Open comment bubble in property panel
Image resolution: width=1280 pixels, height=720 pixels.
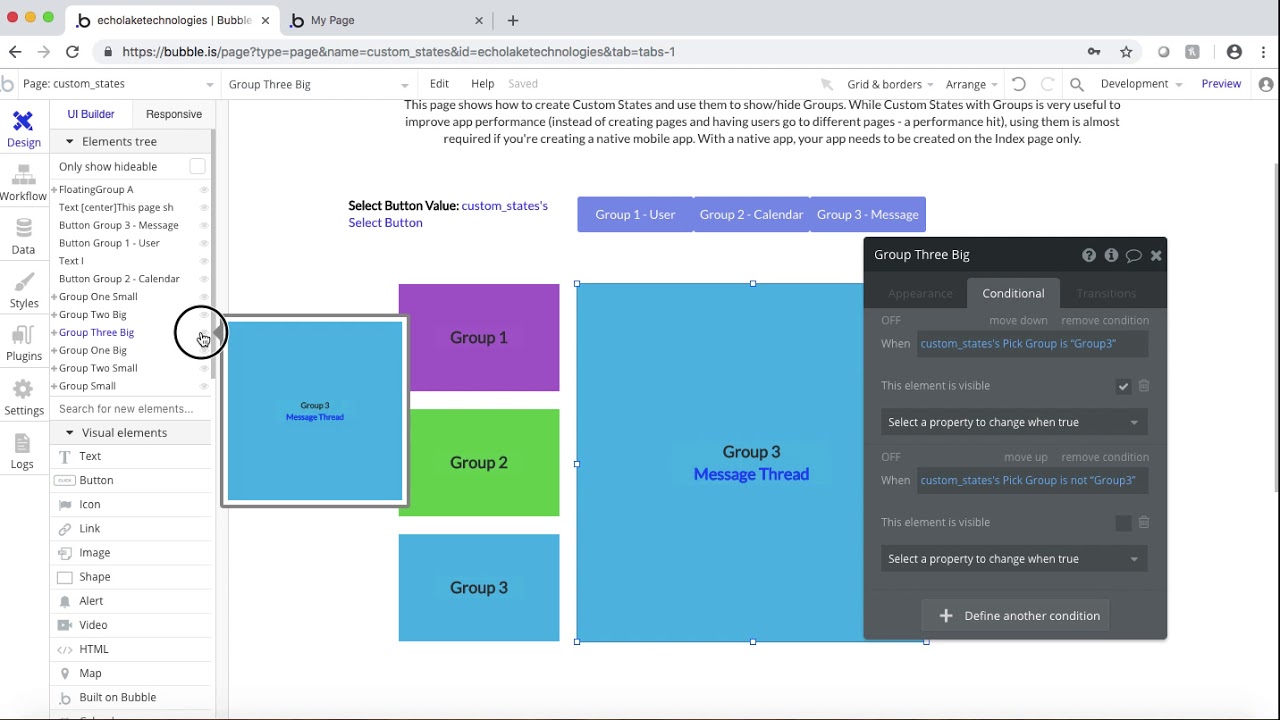pos(1133,255)
